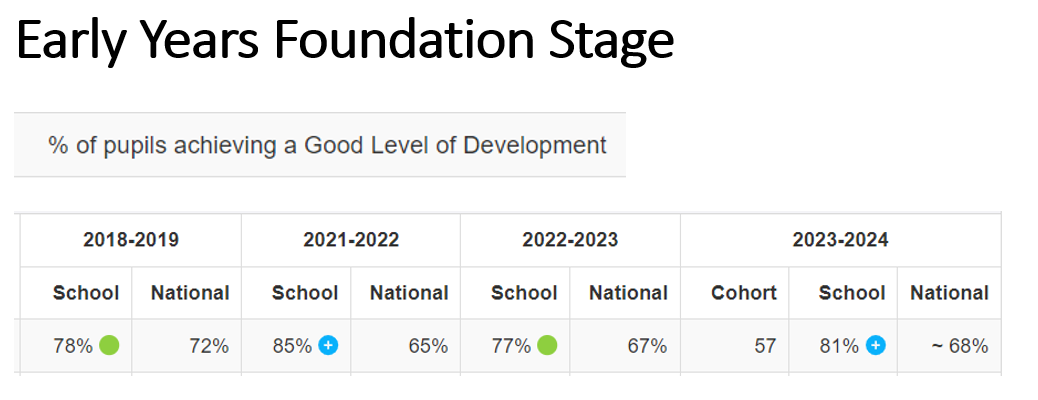Click the 72% national value
This screenshot has height=400, width=1038.
(x=210, y=347)
